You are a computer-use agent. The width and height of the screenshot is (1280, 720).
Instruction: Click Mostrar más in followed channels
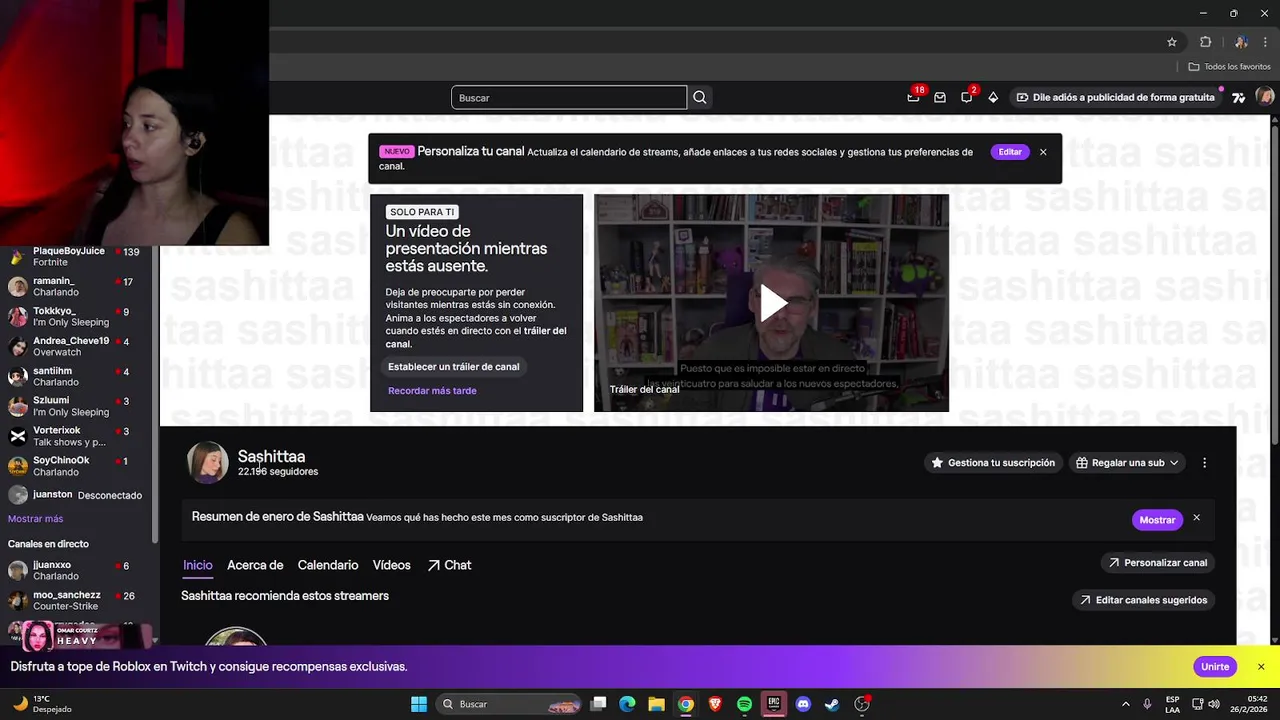click(35, 519)
